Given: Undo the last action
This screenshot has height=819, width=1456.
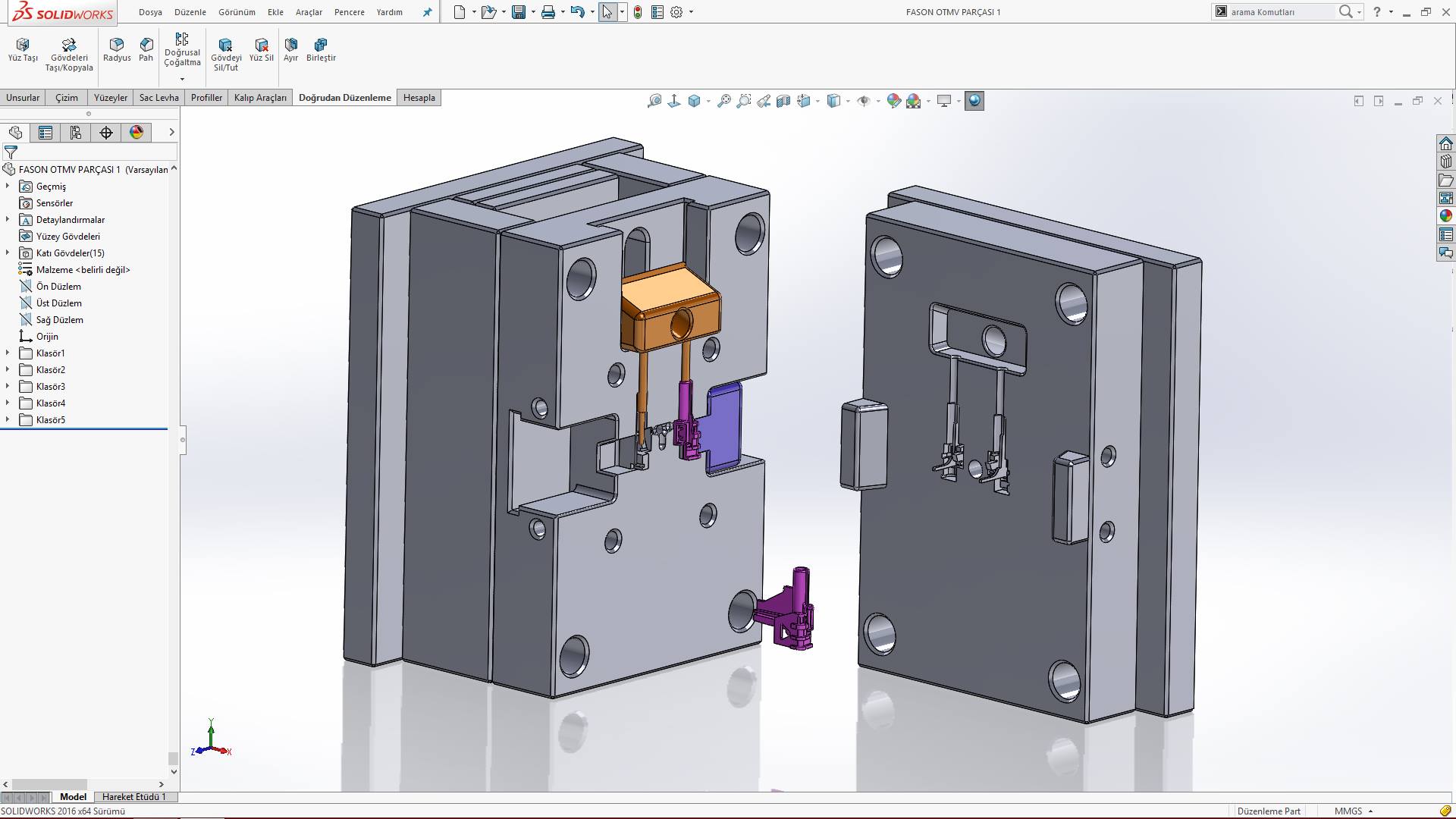Looking at the screenshot, I should pyautogui.click(x=578, y=12).
